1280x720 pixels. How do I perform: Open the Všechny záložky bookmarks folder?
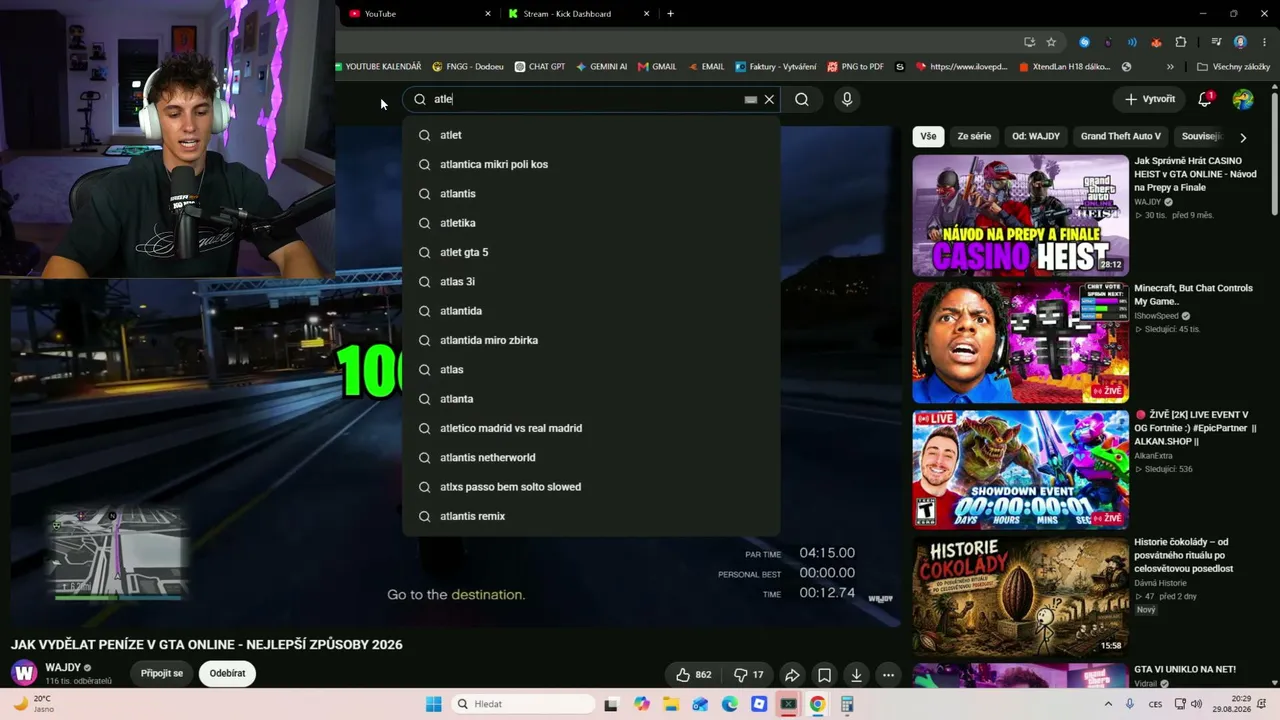pyautogui.click(x=1233, y=67)
